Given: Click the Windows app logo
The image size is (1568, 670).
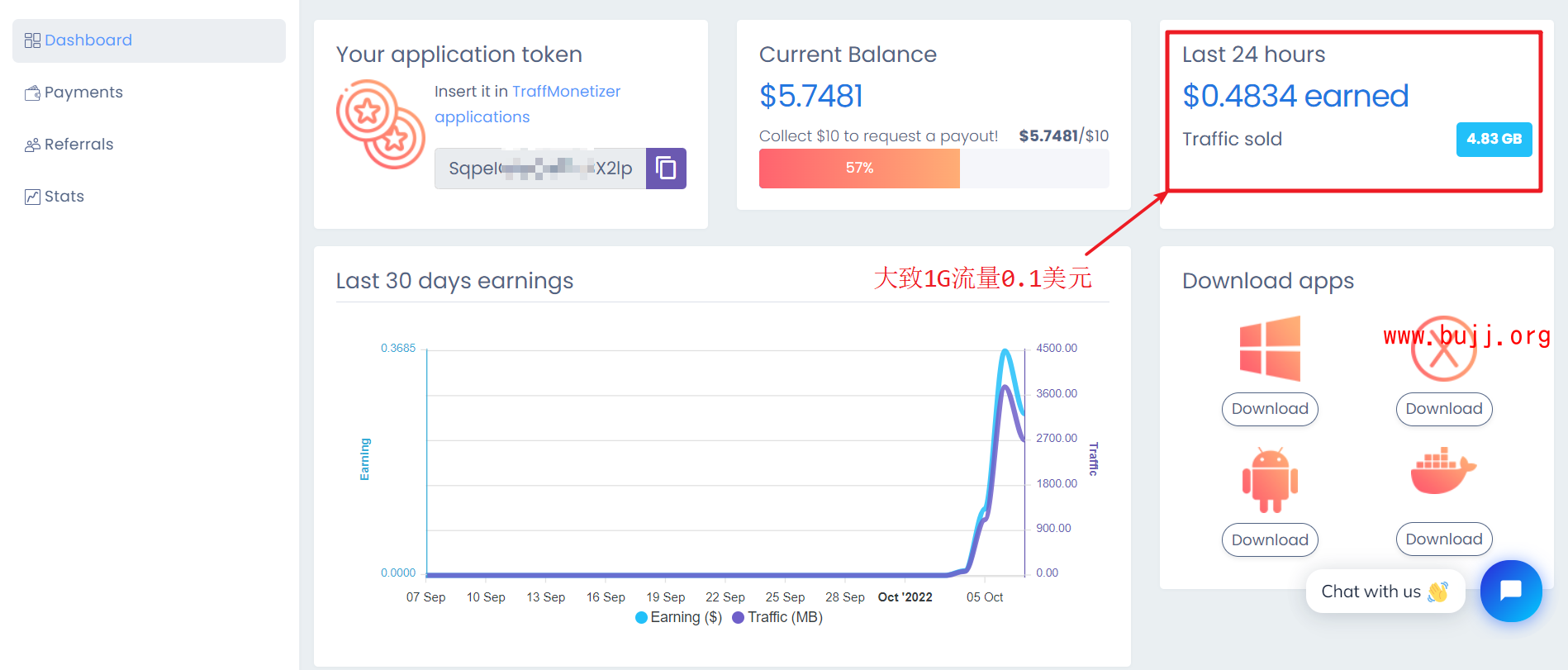Looking at the screenshot, I should point(1270,348).
